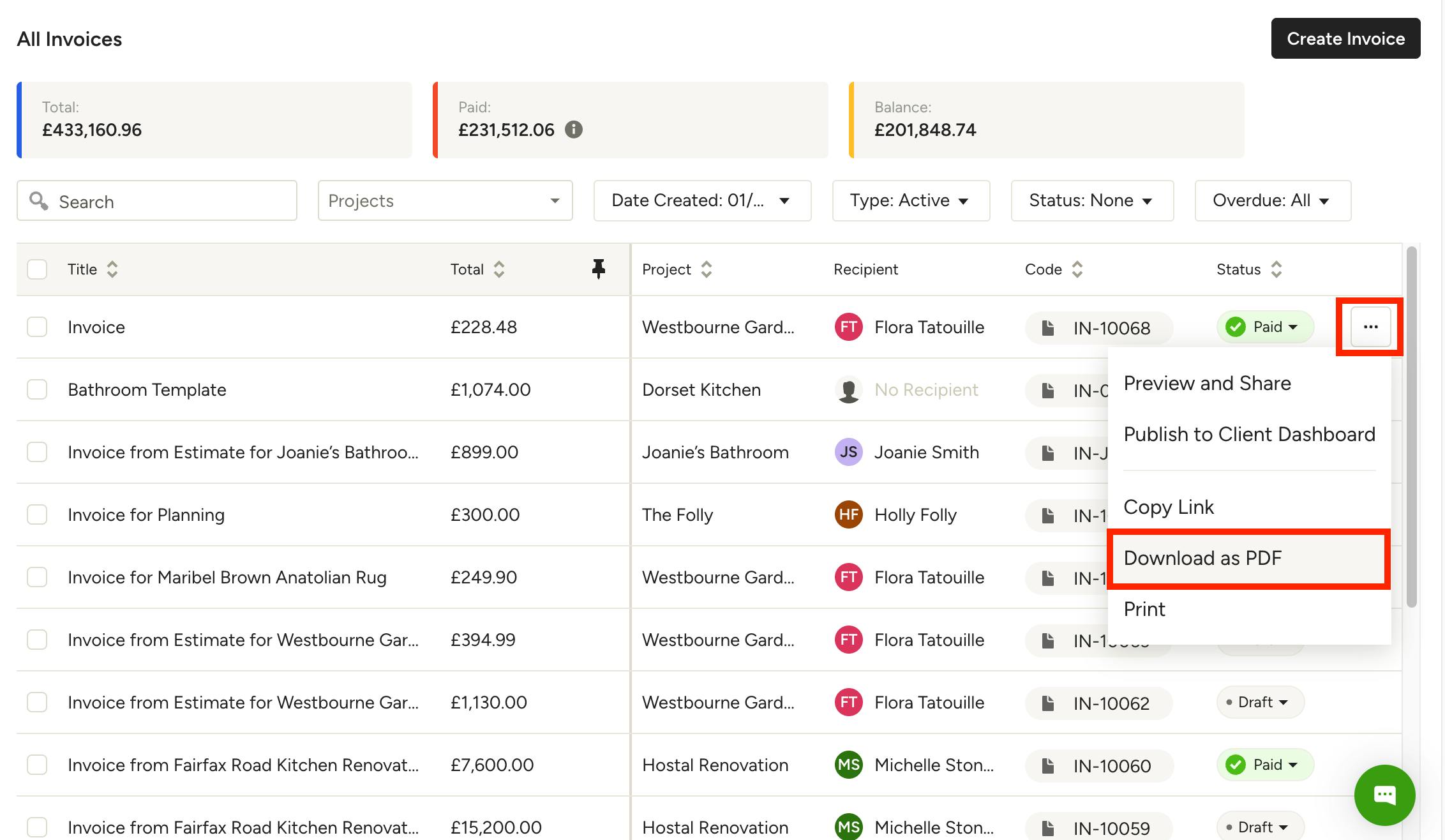Open The Folly project link
The height and width of the screenshot is (840, 1445).
point(677,514)
